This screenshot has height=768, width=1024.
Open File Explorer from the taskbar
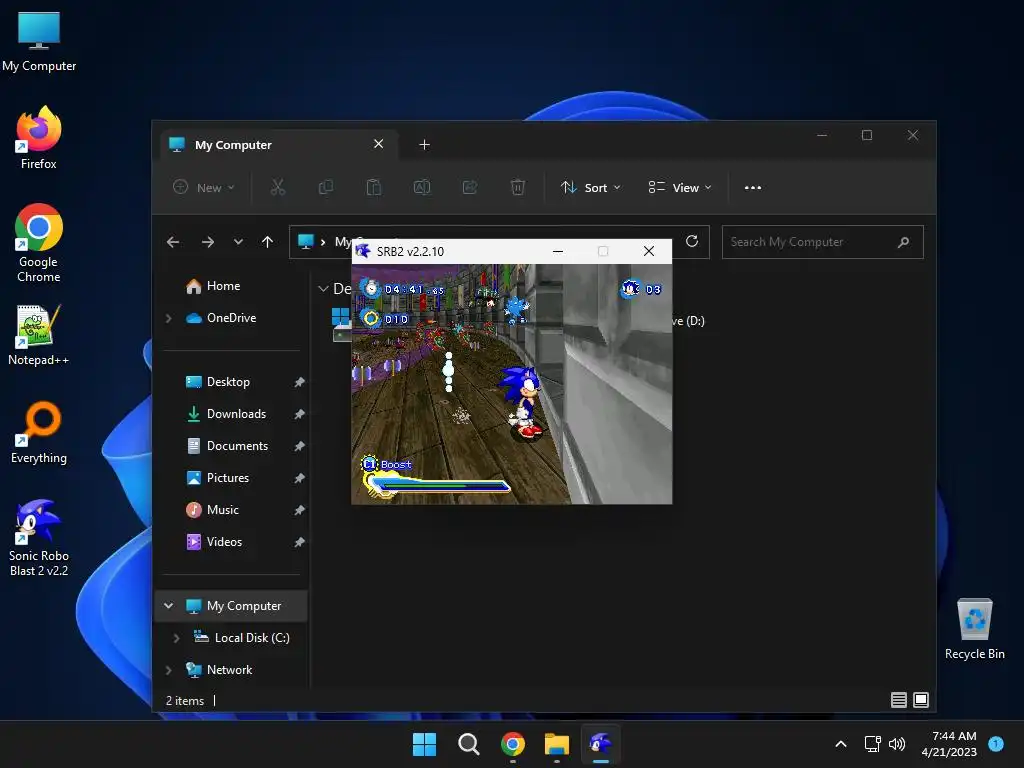(557, 744)
